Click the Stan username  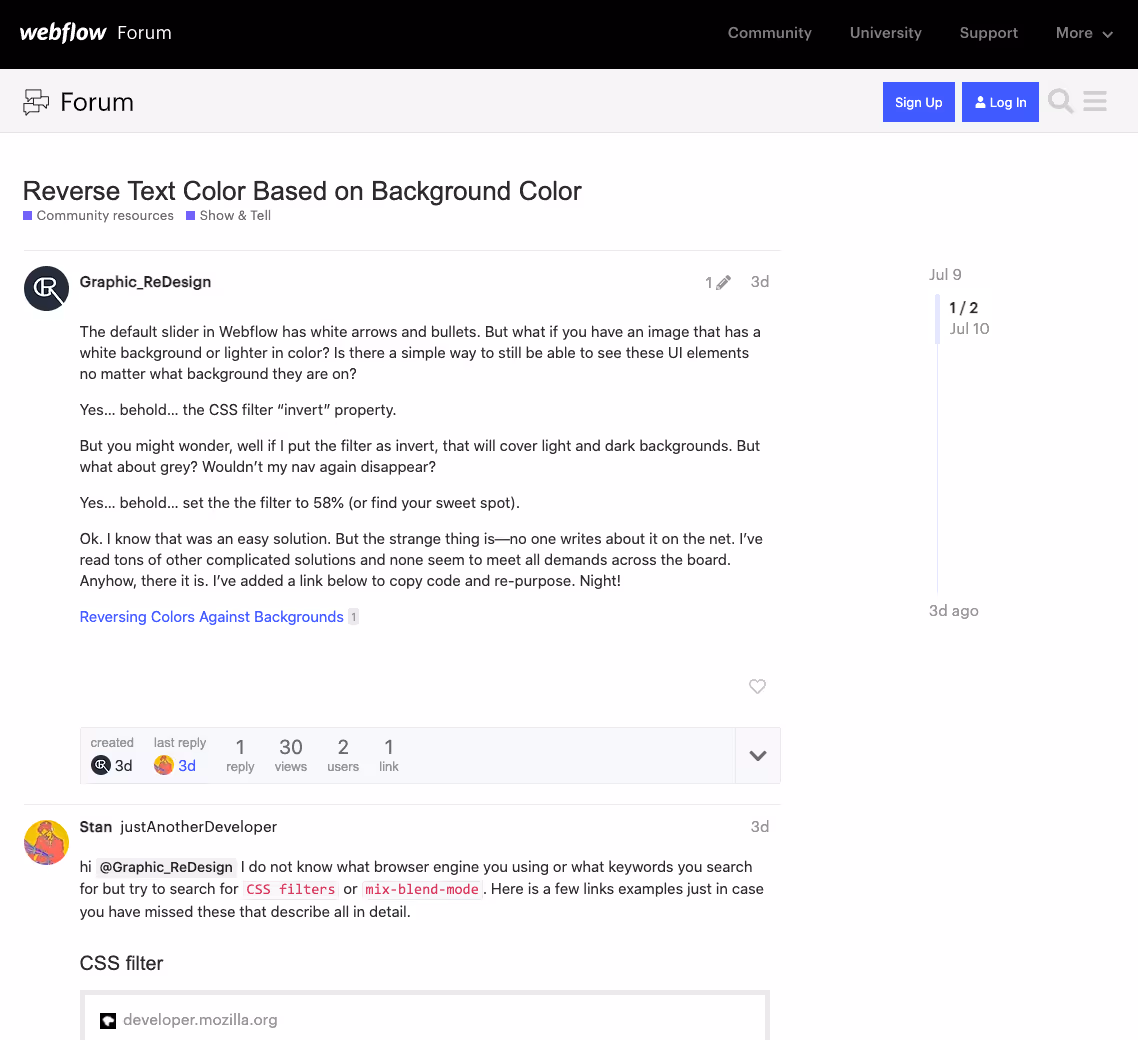click(x=96, y=827)
